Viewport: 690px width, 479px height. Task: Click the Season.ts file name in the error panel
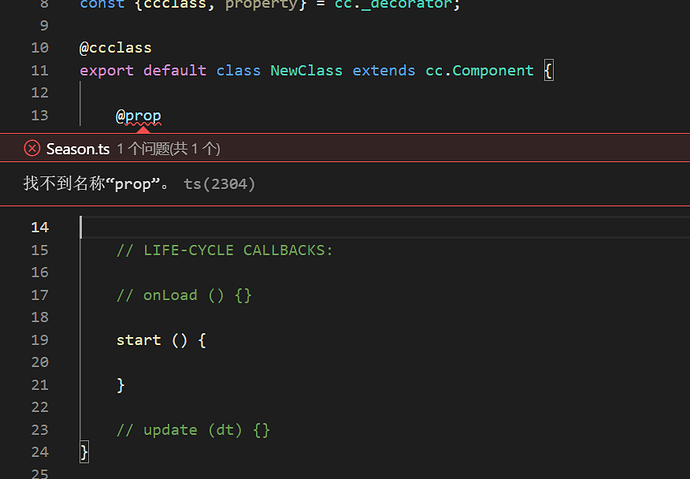tap(77, 149)
